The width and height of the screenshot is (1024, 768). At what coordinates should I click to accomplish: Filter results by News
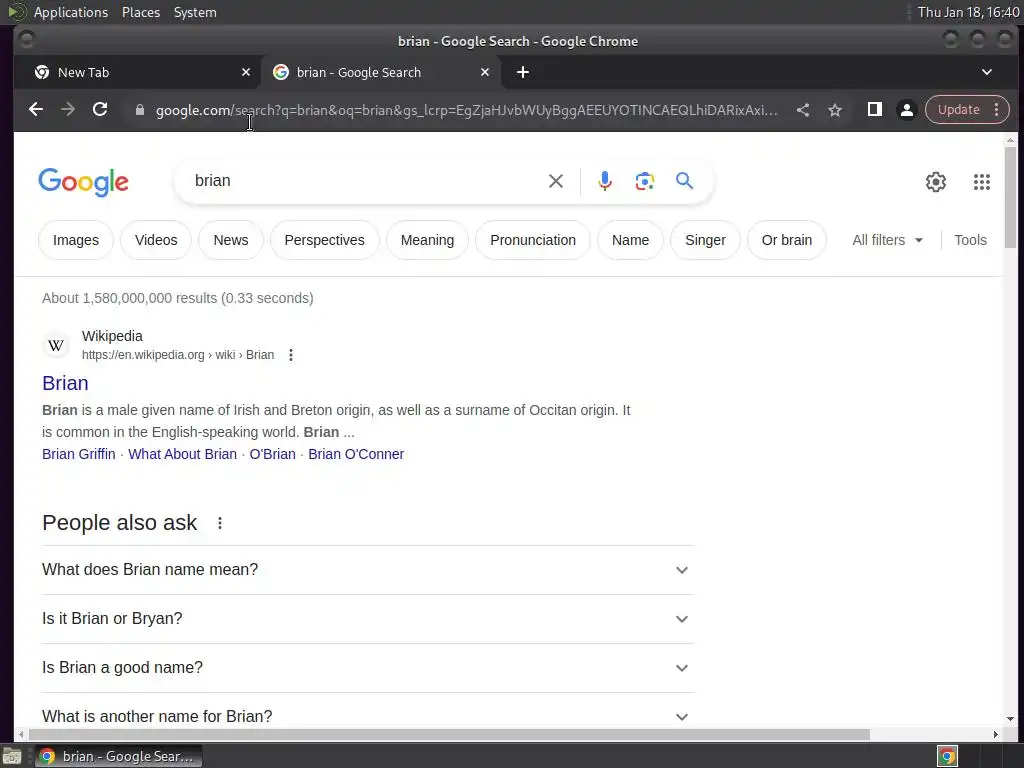click(x=231, y=240)
